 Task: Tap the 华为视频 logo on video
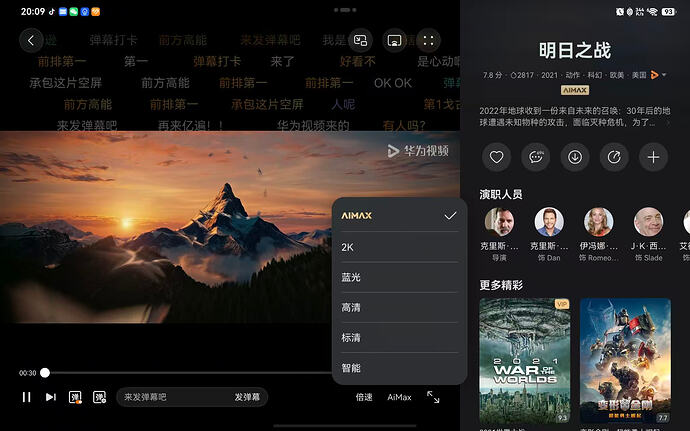pyautogui.click(x=418, y=151)
